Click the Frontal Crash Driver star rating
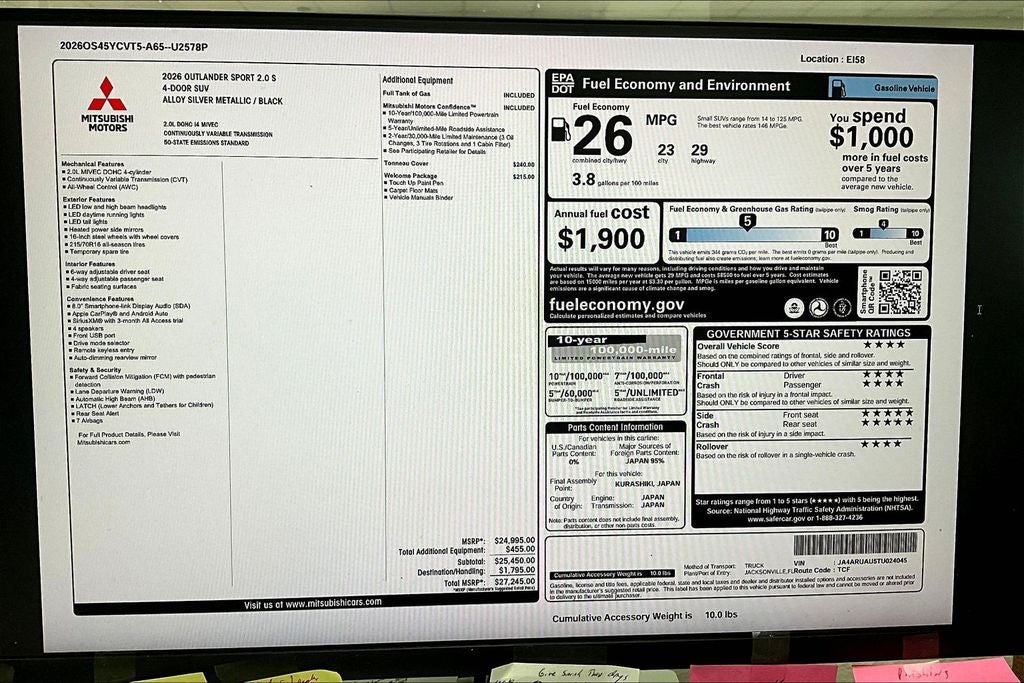The image size is (1024, 683). pyautogui.click(x=883, y=374)
